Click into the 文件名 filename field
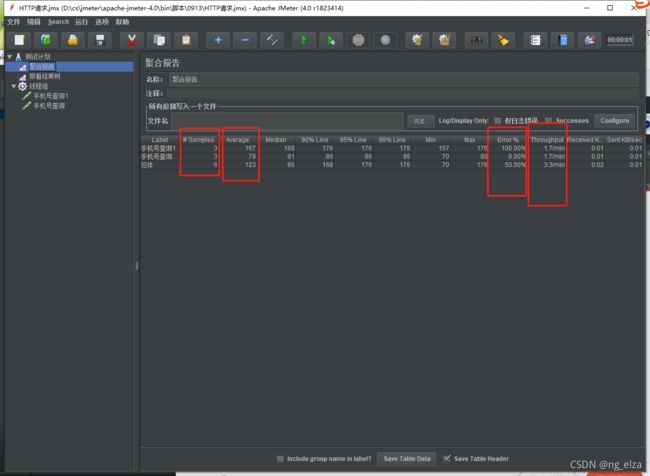The height and width of the screenshot is (476, 650). pos(287,121)
